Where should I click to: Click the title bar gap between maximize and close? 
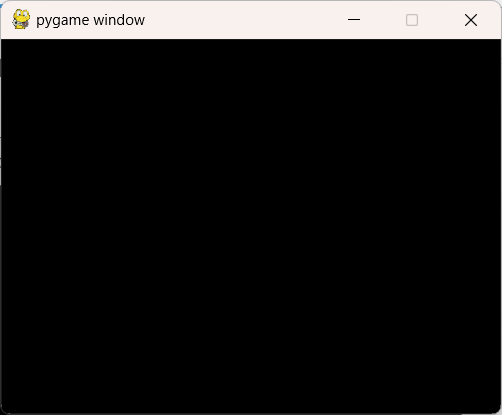tap(441, 20)
